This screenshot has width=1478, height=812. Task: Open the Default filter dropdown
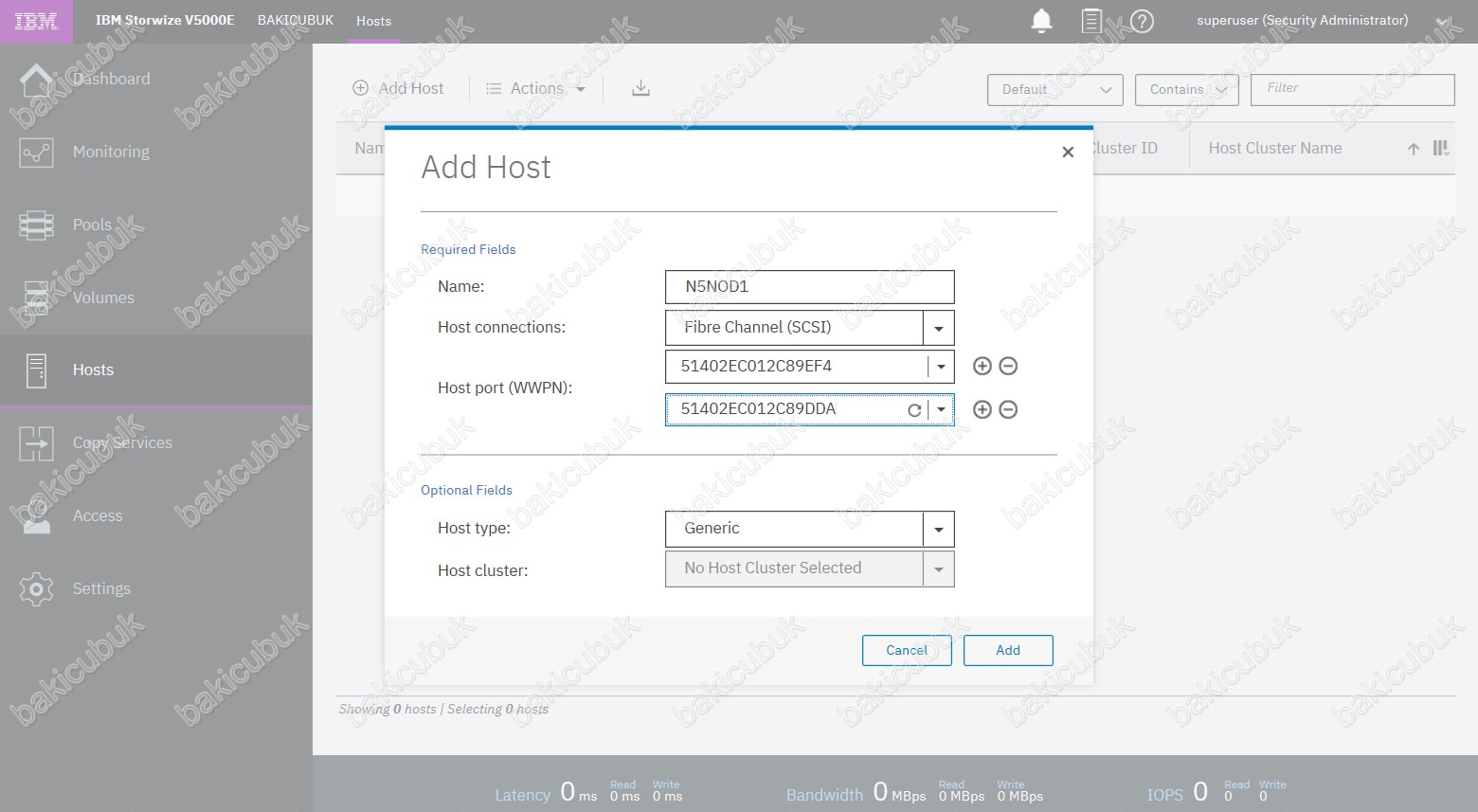pyautogui.click(x=1054, y=90)
